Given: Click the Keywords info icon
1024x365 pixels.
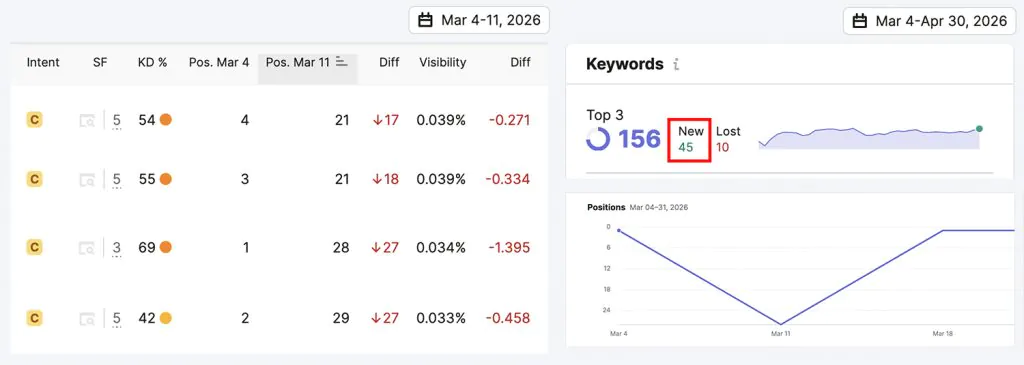Looking at the screenshot, I should coord(676,64).
